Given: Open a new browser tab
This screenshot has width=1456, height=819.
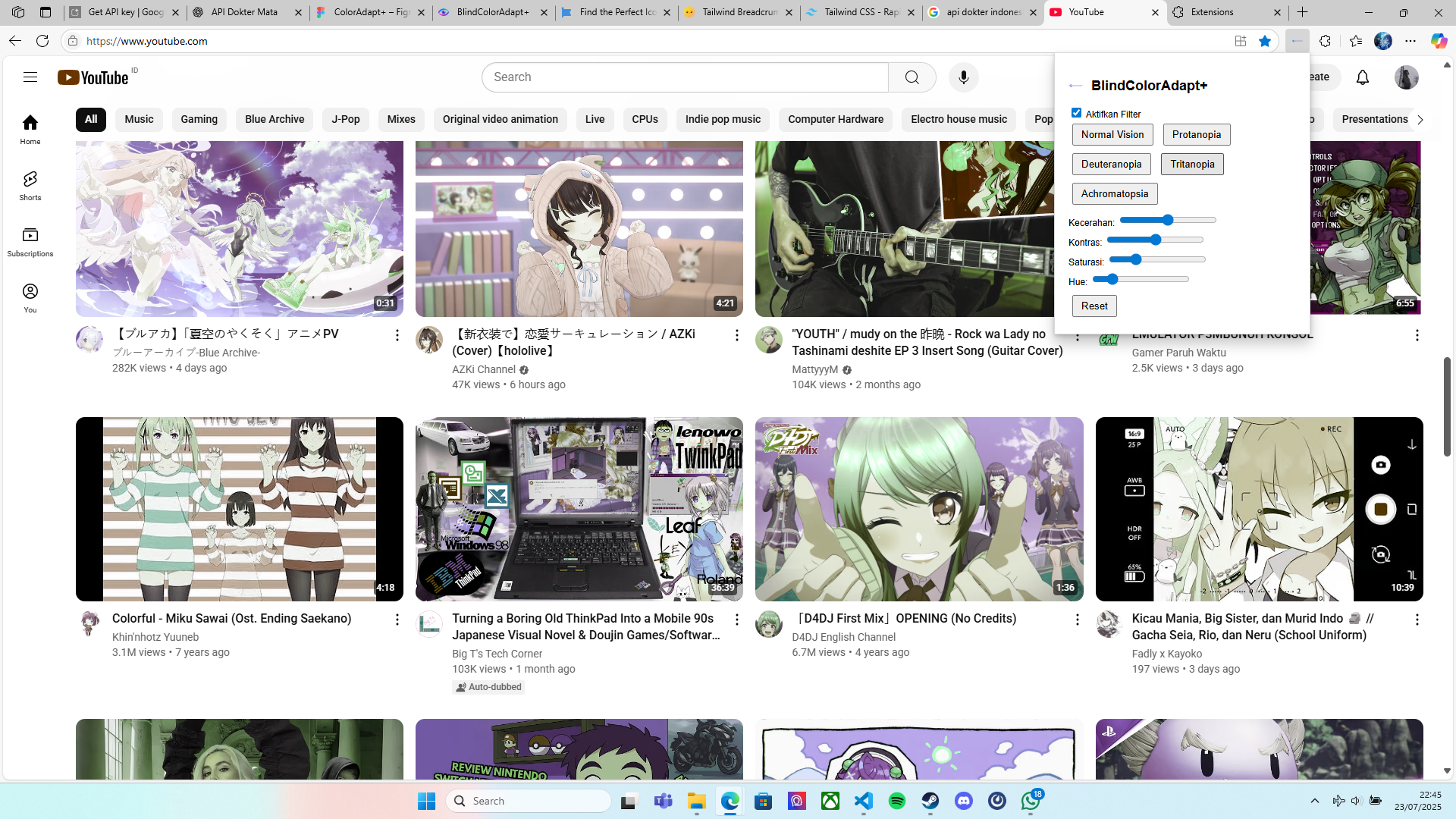Looking at the screenshot, I should click(x=1303, y=12).
